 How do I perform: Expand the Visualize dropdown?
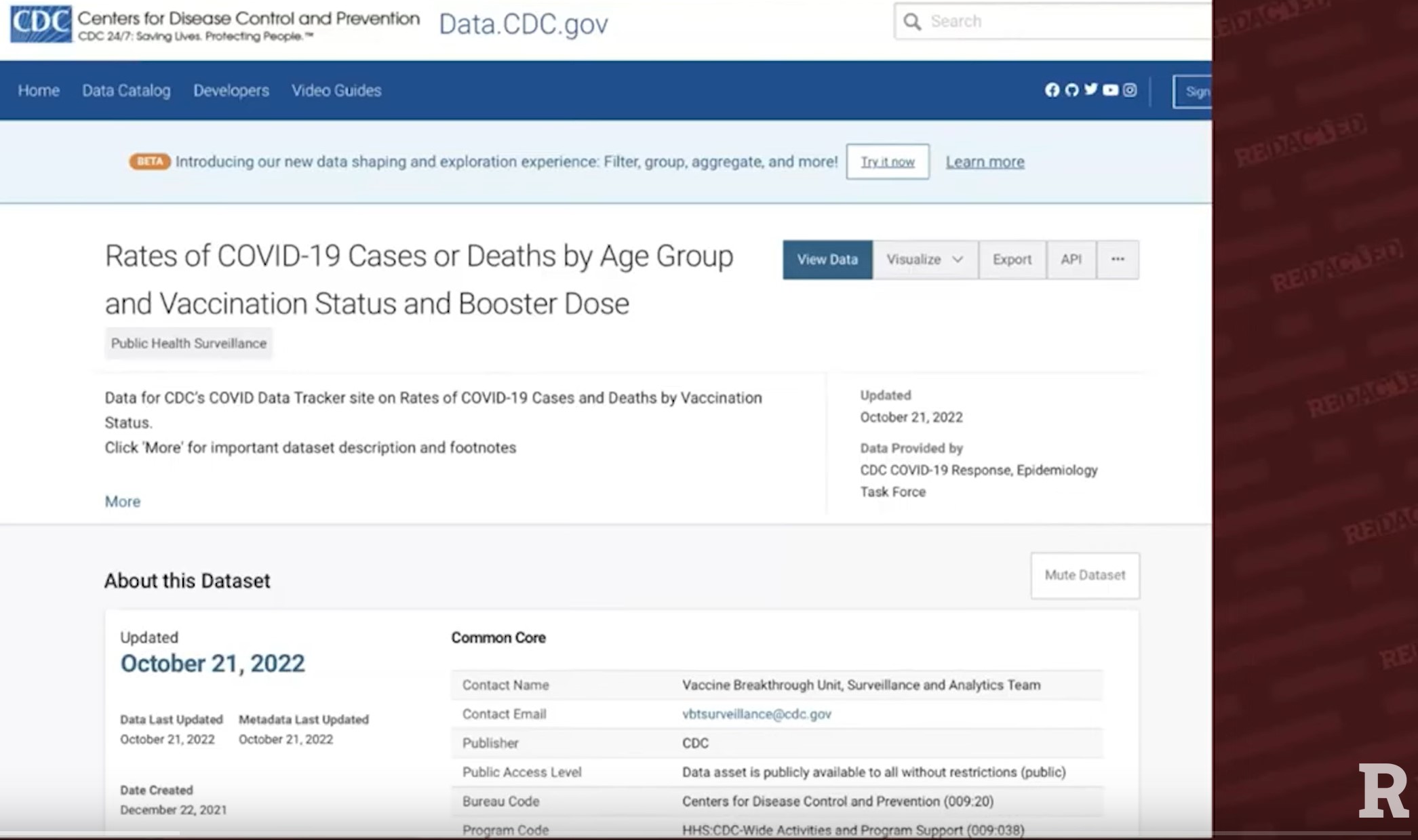[925, 260]
